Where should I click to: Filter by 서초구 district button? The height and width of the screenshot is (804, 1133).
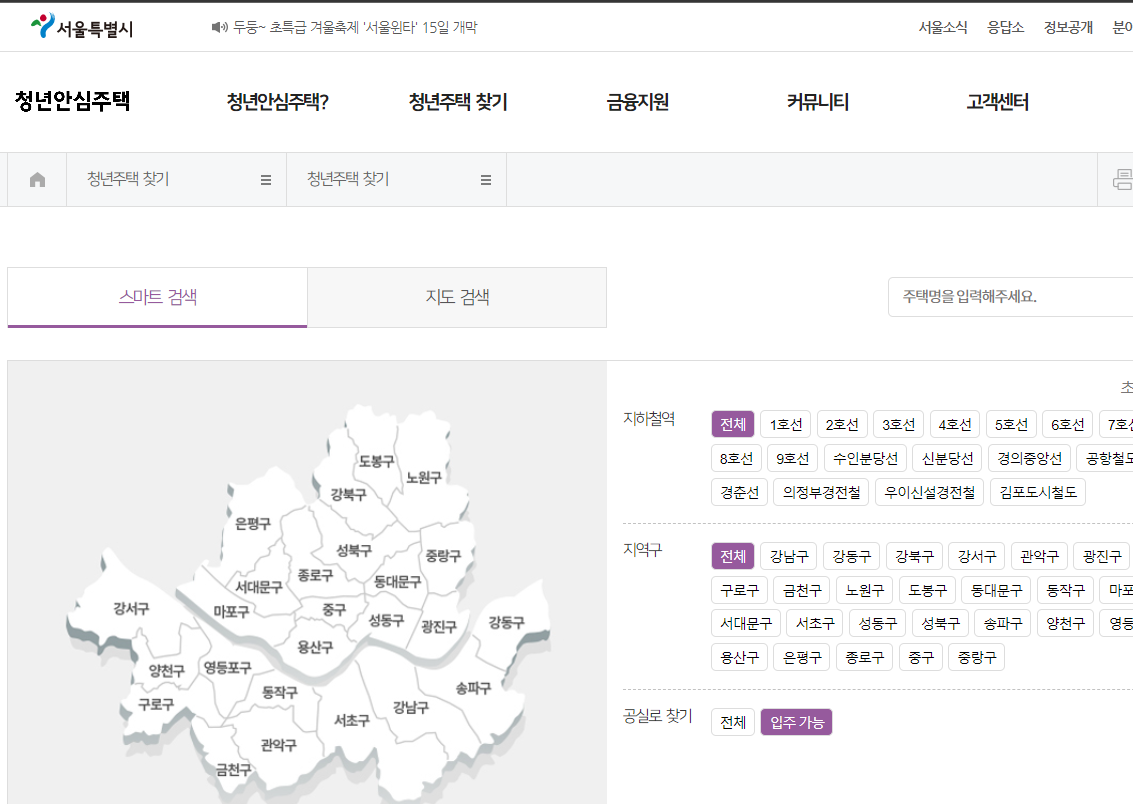[814, 623]
